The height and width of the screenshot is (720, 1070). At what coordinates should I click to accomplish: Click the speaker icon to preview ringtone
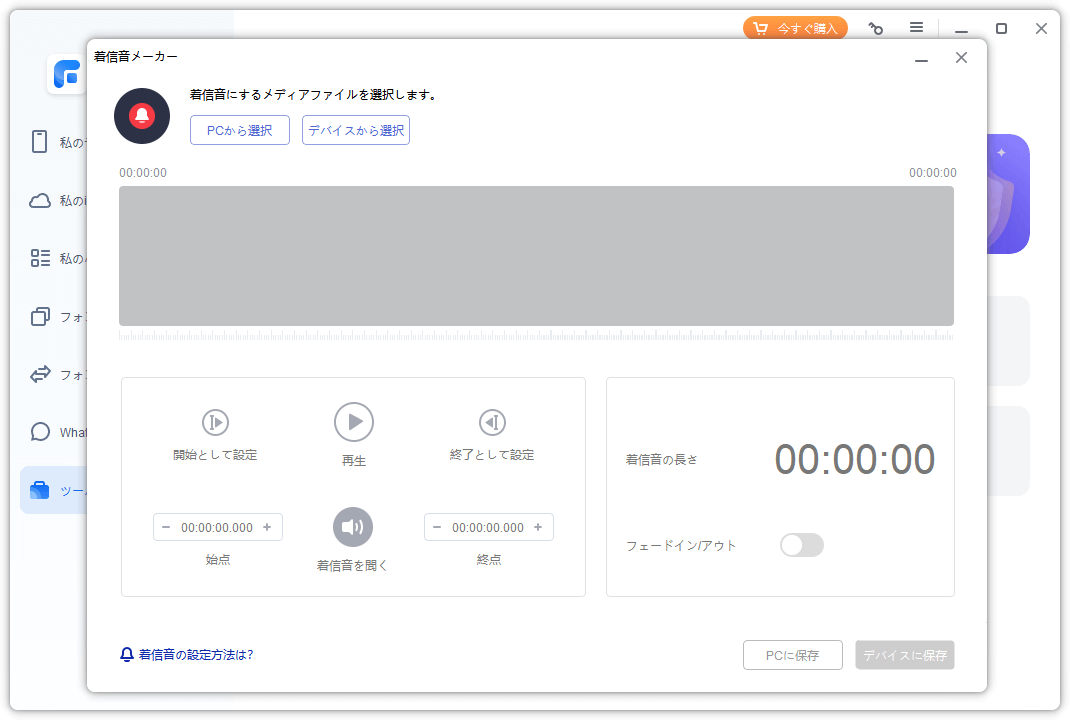(352, 527)
